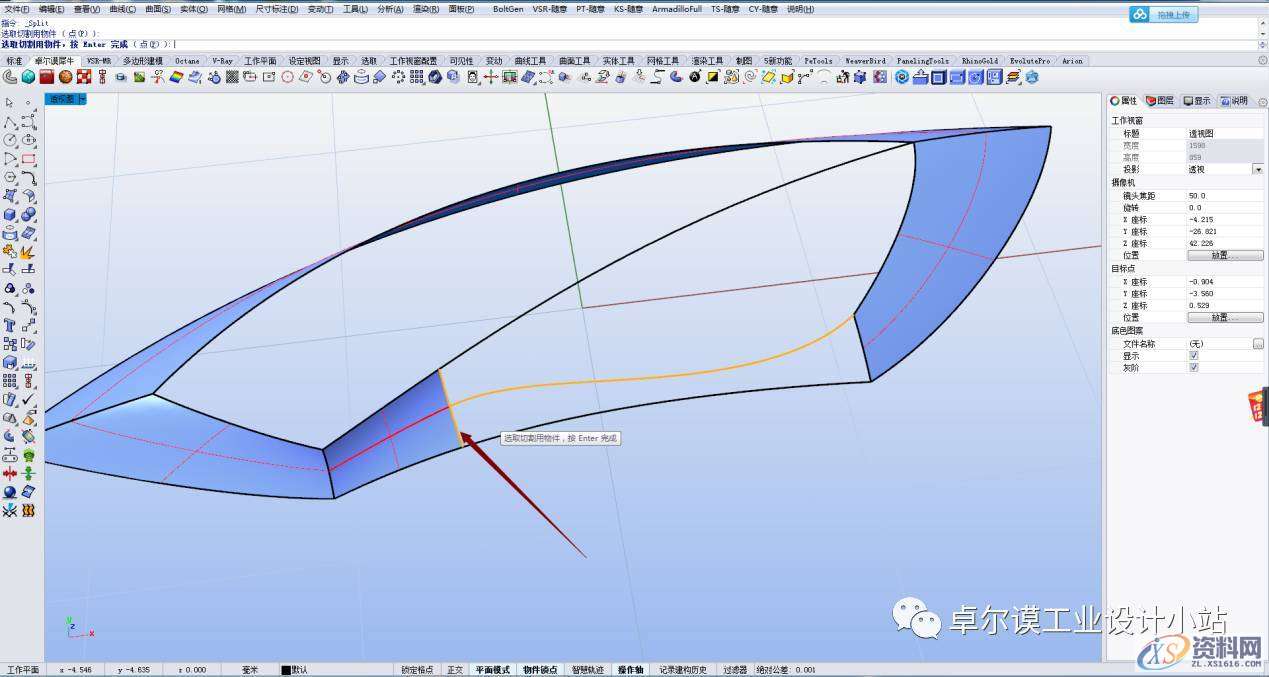The image size is (1269, 677).
Task: Click the explode tool icon
Action: pos(28,251)
